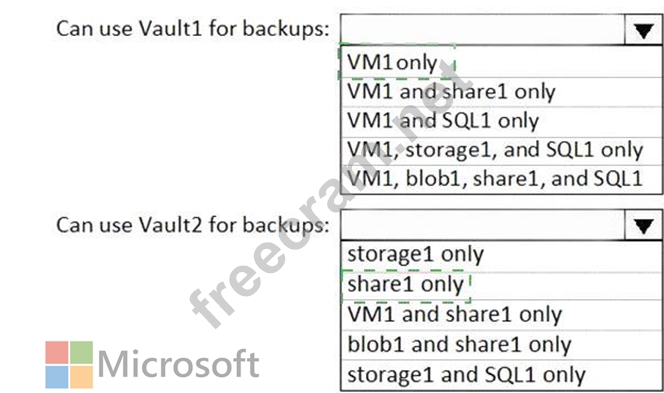This screenshot has width=664, height=393.
Task: Click the Vault2 backups combo box field
Action: point(501,225)
